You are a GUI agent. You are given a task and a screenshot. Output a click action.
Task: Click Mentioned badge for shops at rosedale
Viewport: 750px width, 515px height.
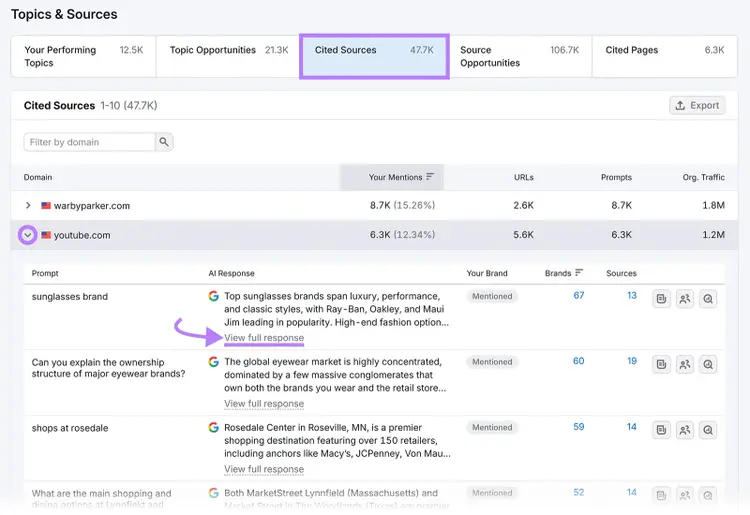pos(492,427)
